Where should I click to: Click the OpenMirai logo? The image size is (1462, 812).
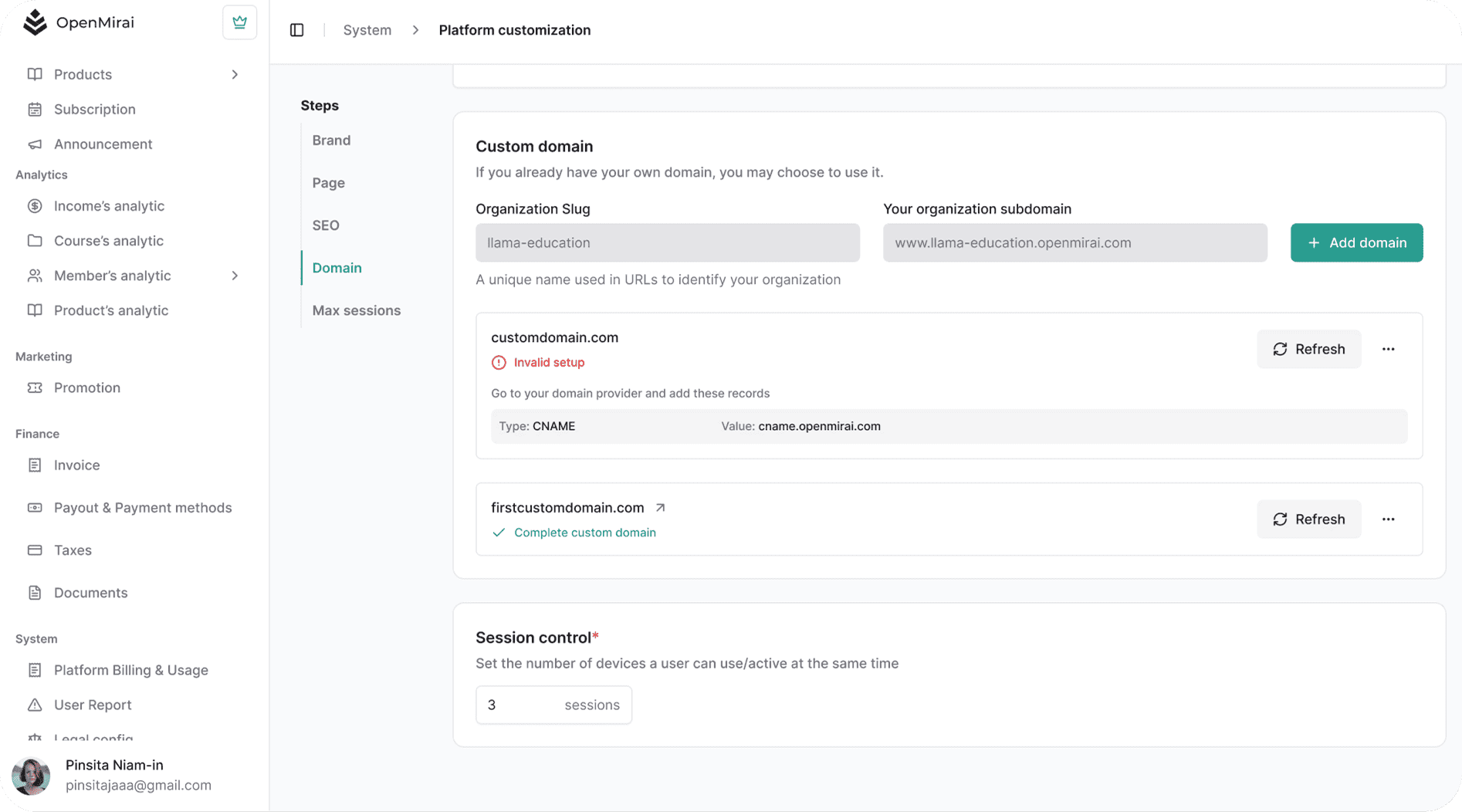point(36,22)
